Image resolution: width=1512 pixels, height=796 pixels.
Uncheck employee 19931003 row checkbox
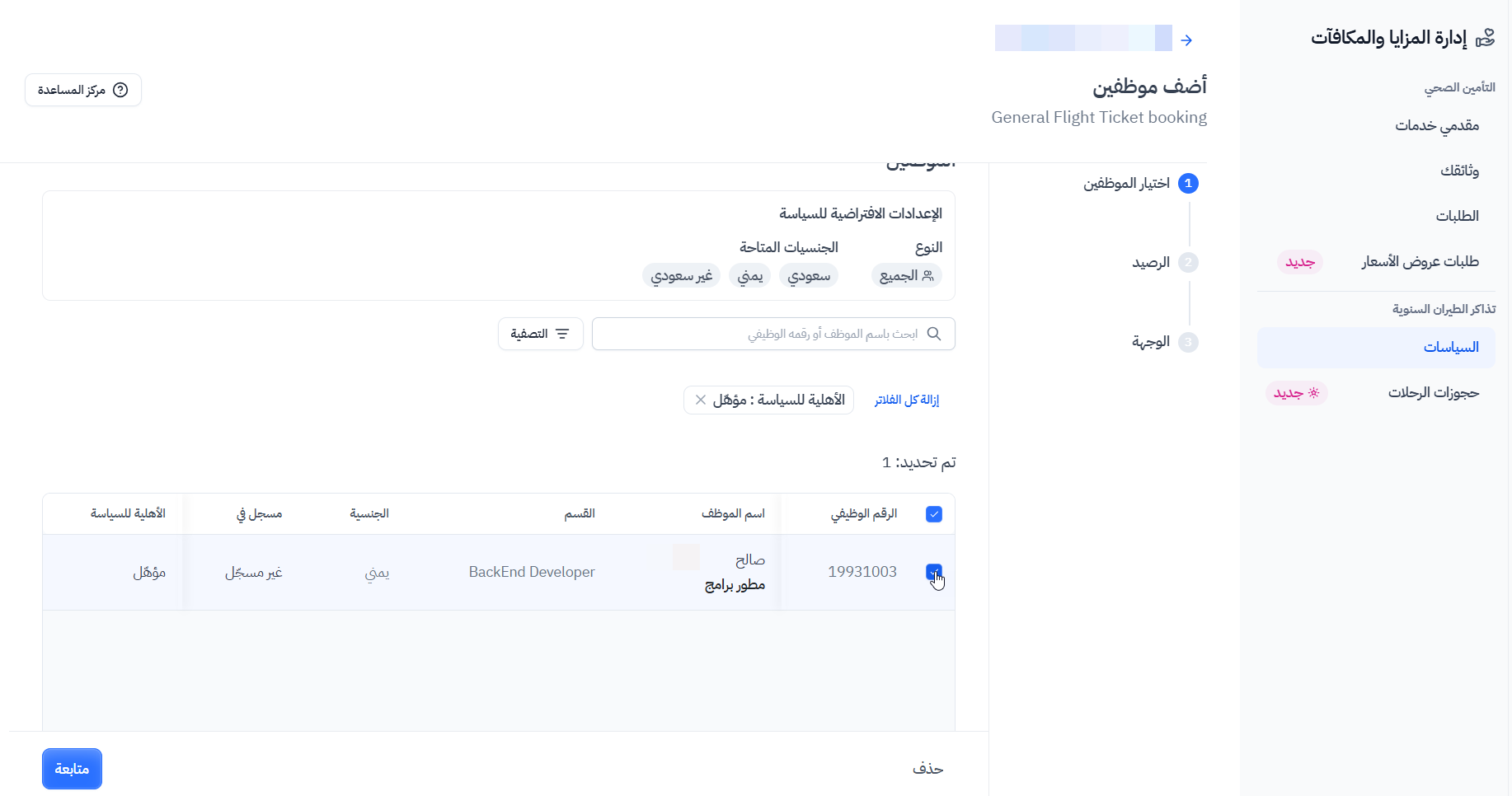tap(934, 572)
